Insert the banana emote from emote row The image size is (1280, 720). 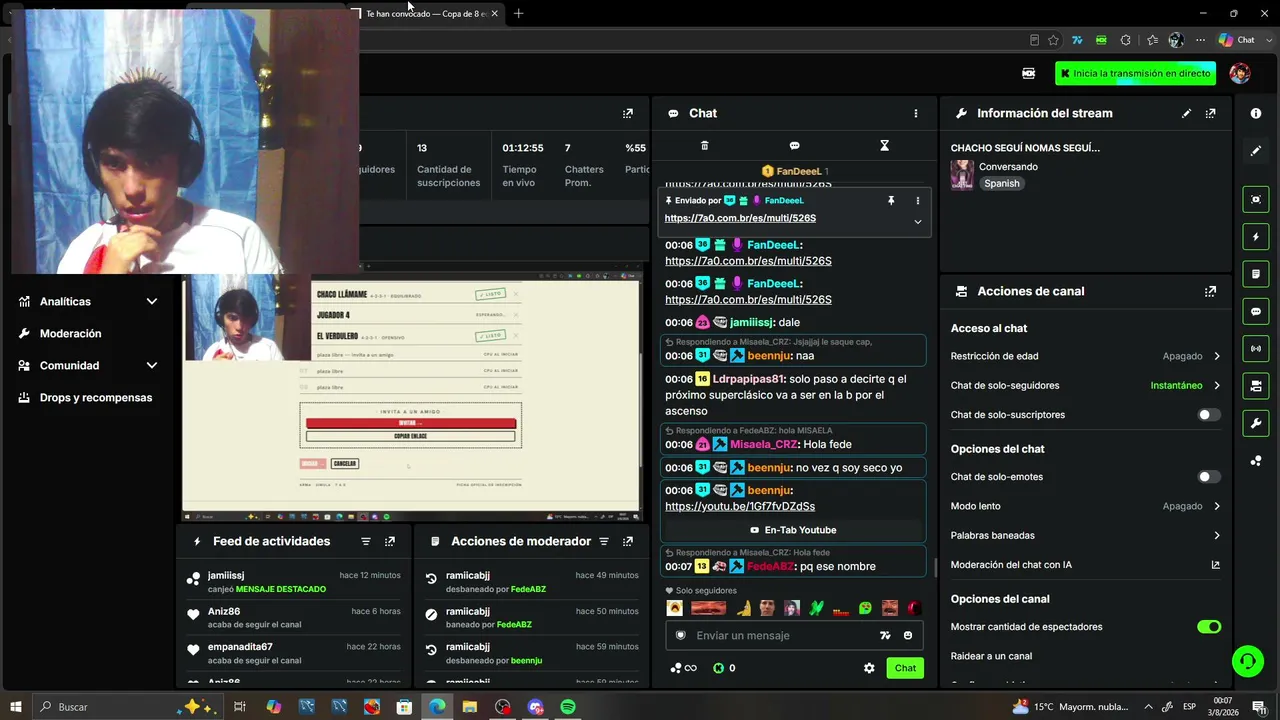(x=743, y=608)
